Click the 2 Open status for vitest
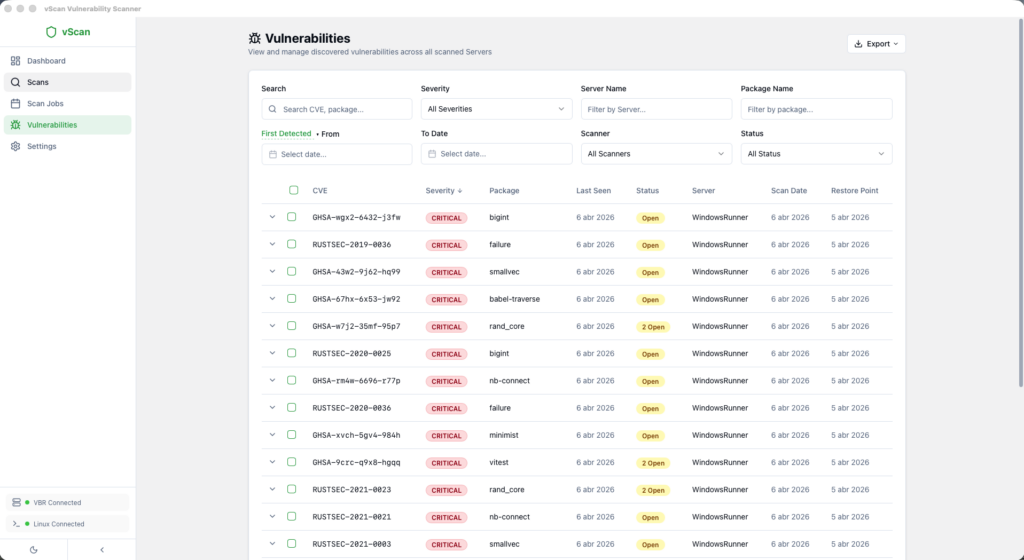 (652, 463)
